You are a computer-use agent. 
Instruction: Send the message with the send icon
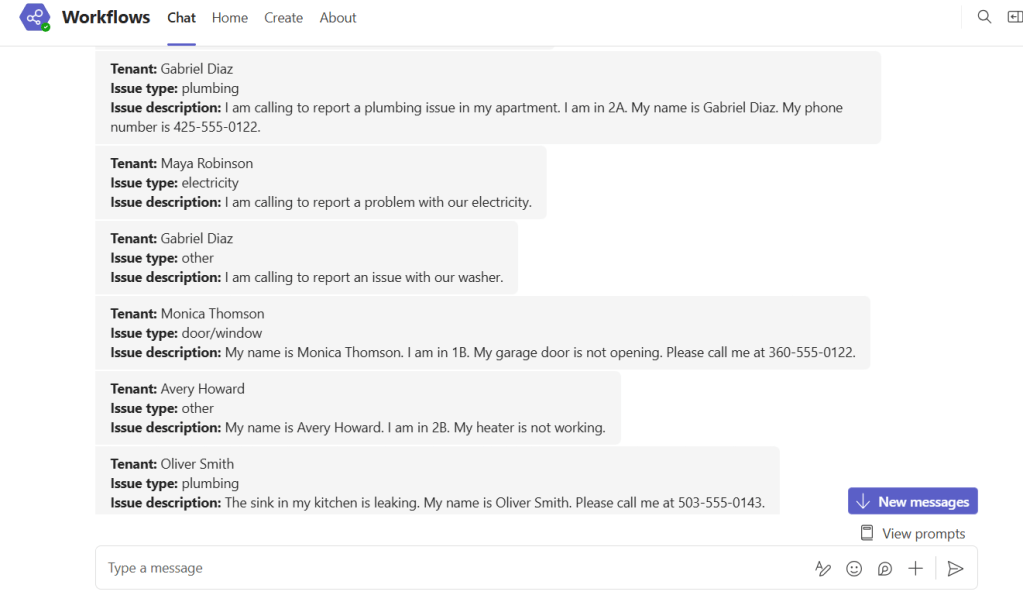pos(955,568)
